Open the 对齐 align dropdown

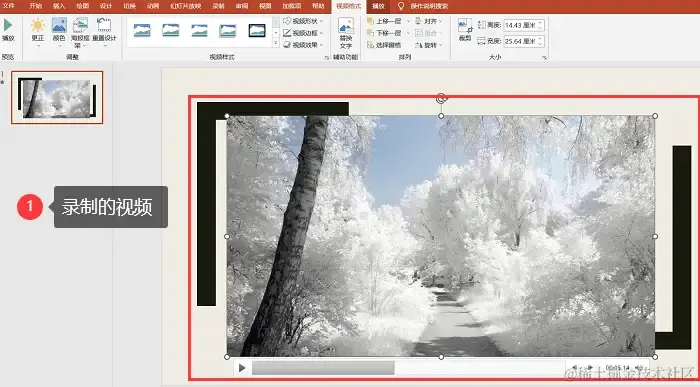coord(429,21)
